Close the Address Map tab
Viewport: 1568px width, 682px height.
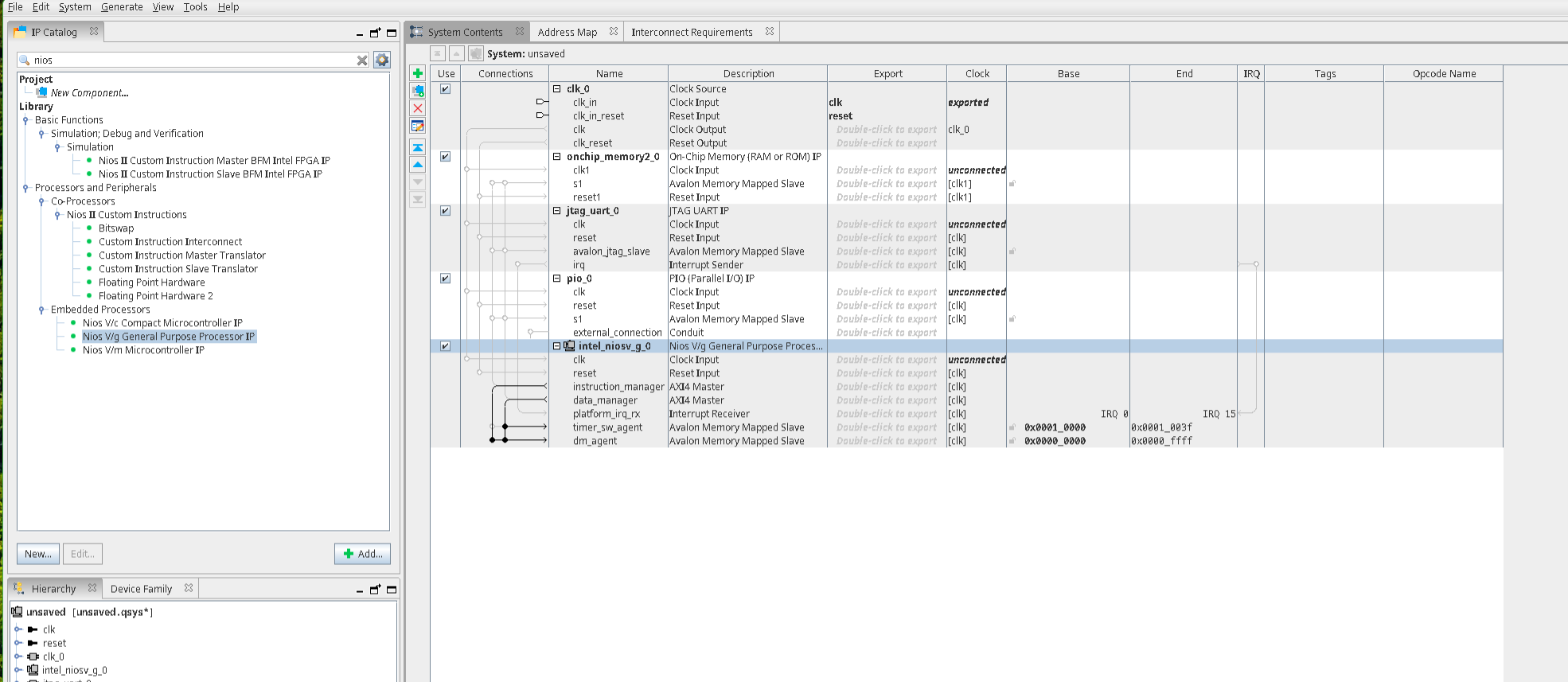click(x=614, y=32)
